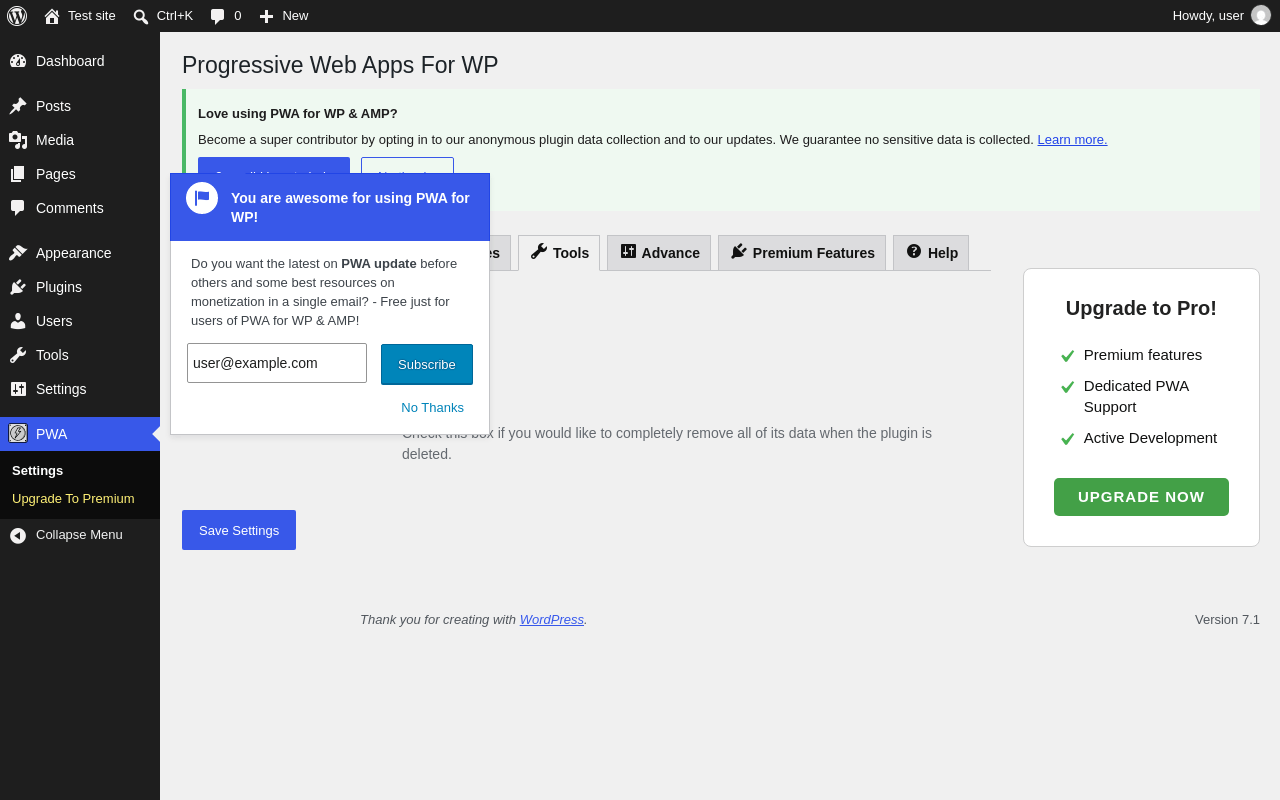
Task: Open the comments bubble showing 0
Action: pyautogui.click(x=225, y=16)
